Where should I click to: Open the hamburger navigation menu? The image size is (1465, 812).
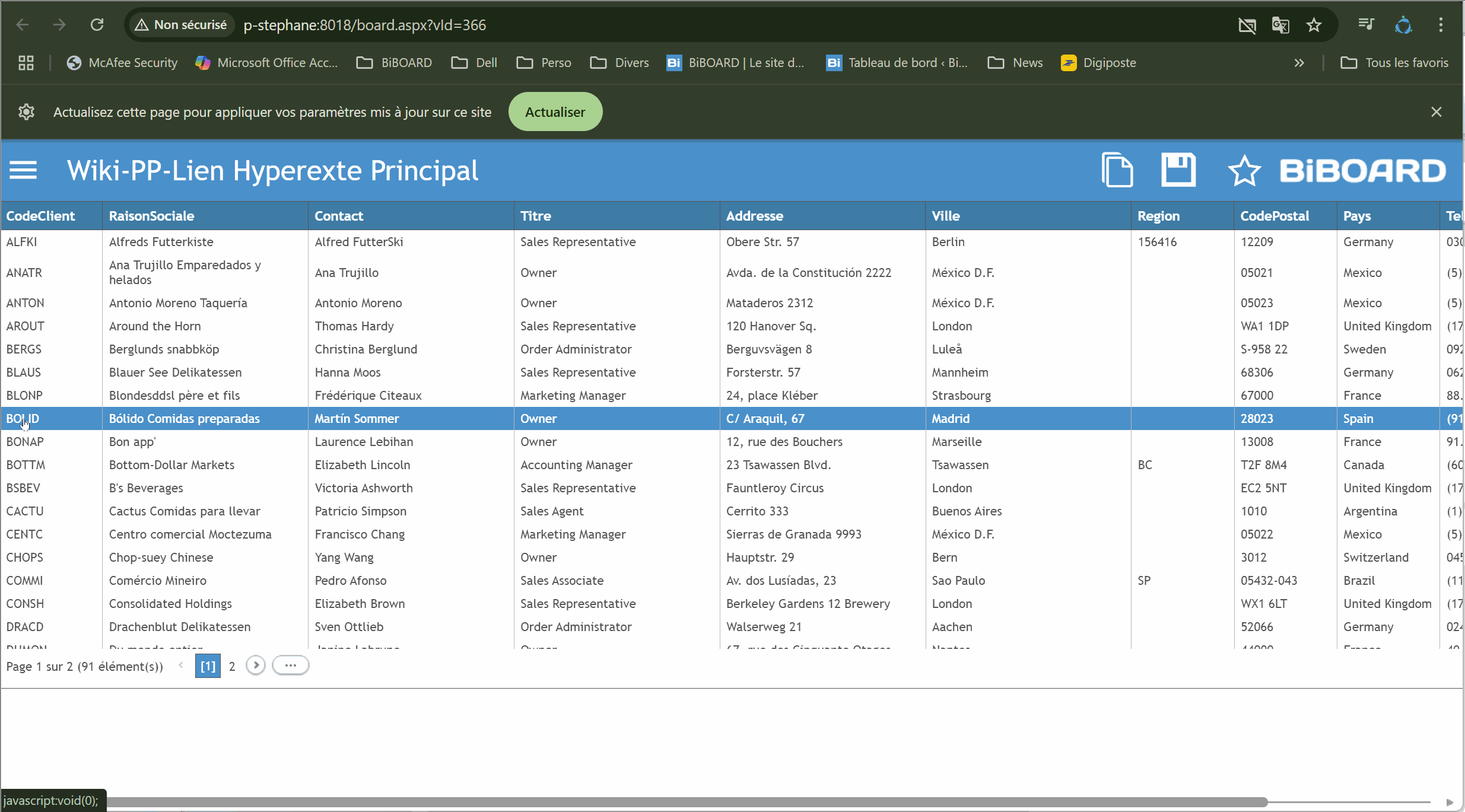pos(23,171)
